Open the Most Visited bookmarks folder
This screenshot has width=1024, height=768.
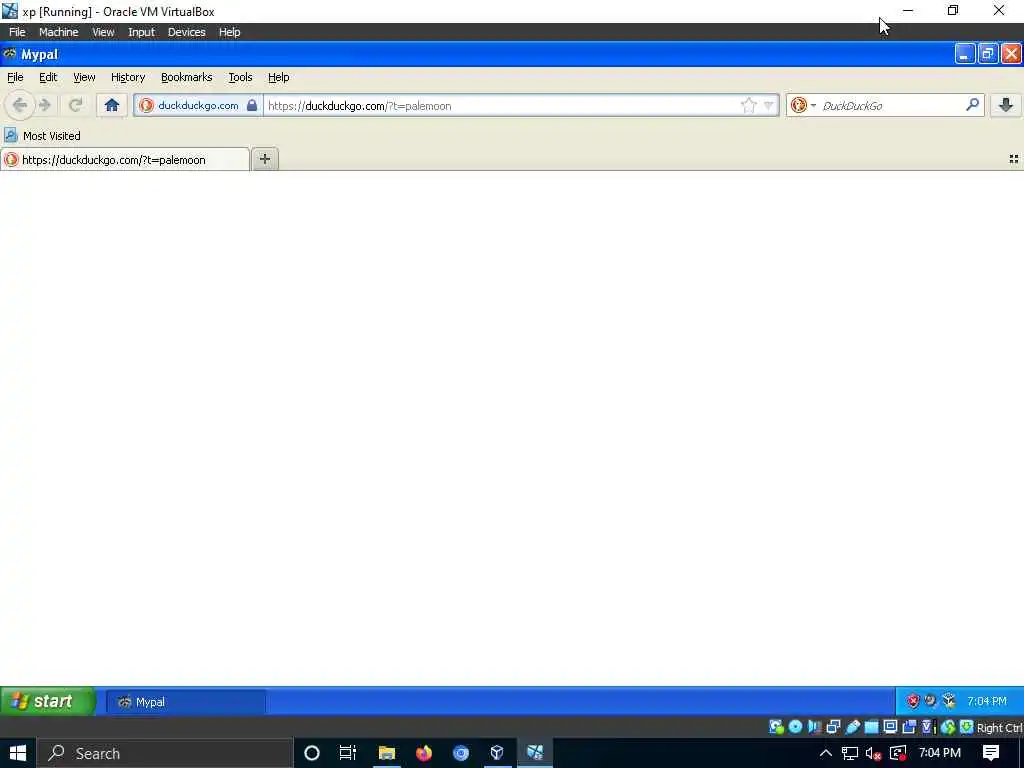pos(42,136)
